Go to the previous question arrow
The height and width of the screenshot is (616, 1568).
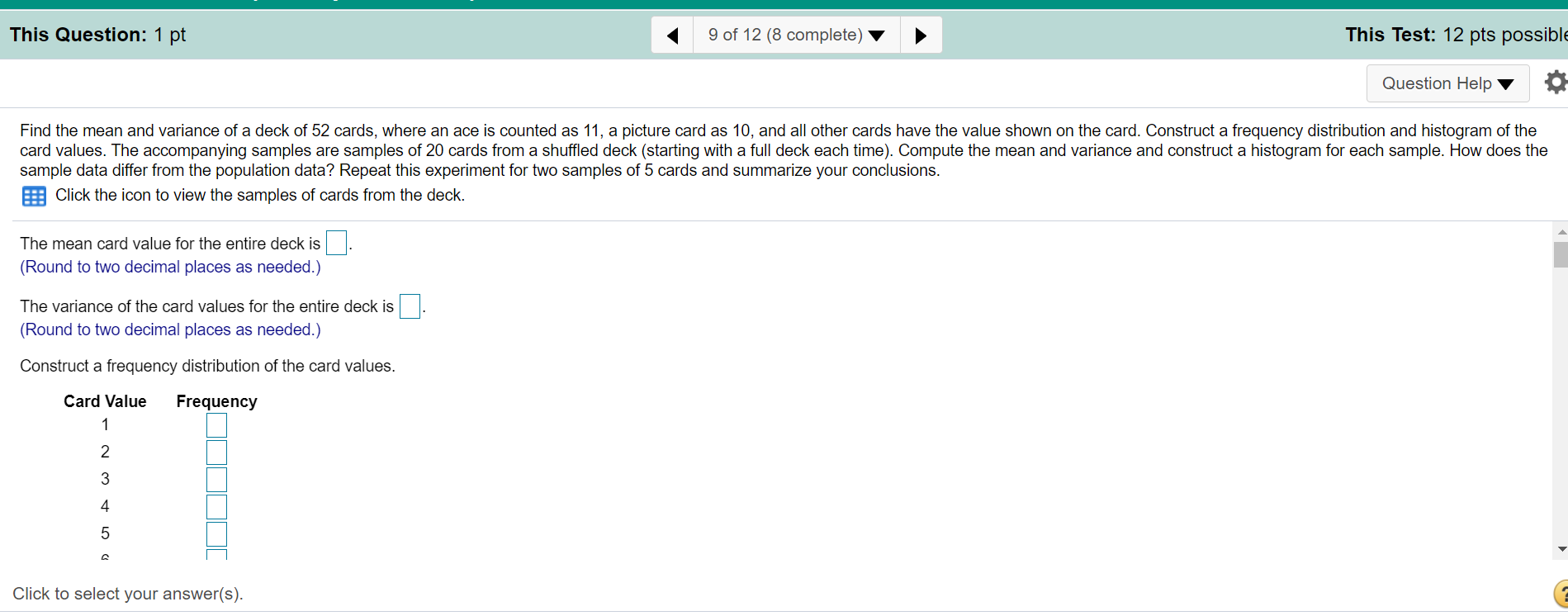click(672, 35)
